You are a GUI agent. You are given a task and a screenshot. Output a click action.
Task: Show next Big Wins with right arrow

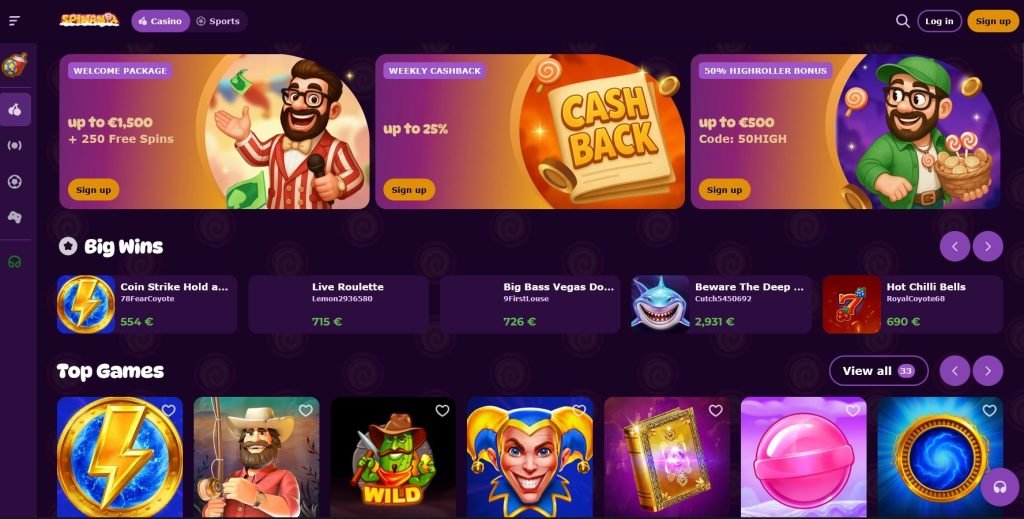(x=987, y=246)
